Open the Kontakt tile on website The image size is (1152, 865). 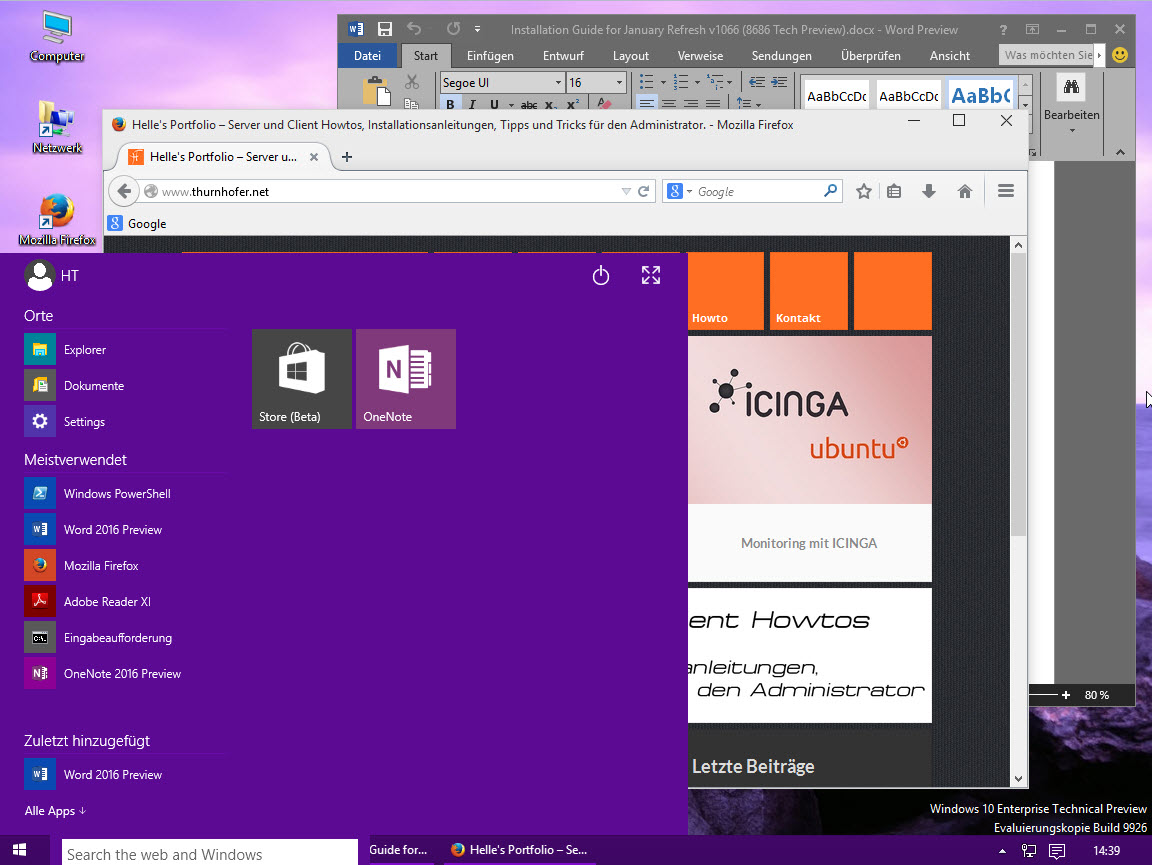click(x=809, y=290)
